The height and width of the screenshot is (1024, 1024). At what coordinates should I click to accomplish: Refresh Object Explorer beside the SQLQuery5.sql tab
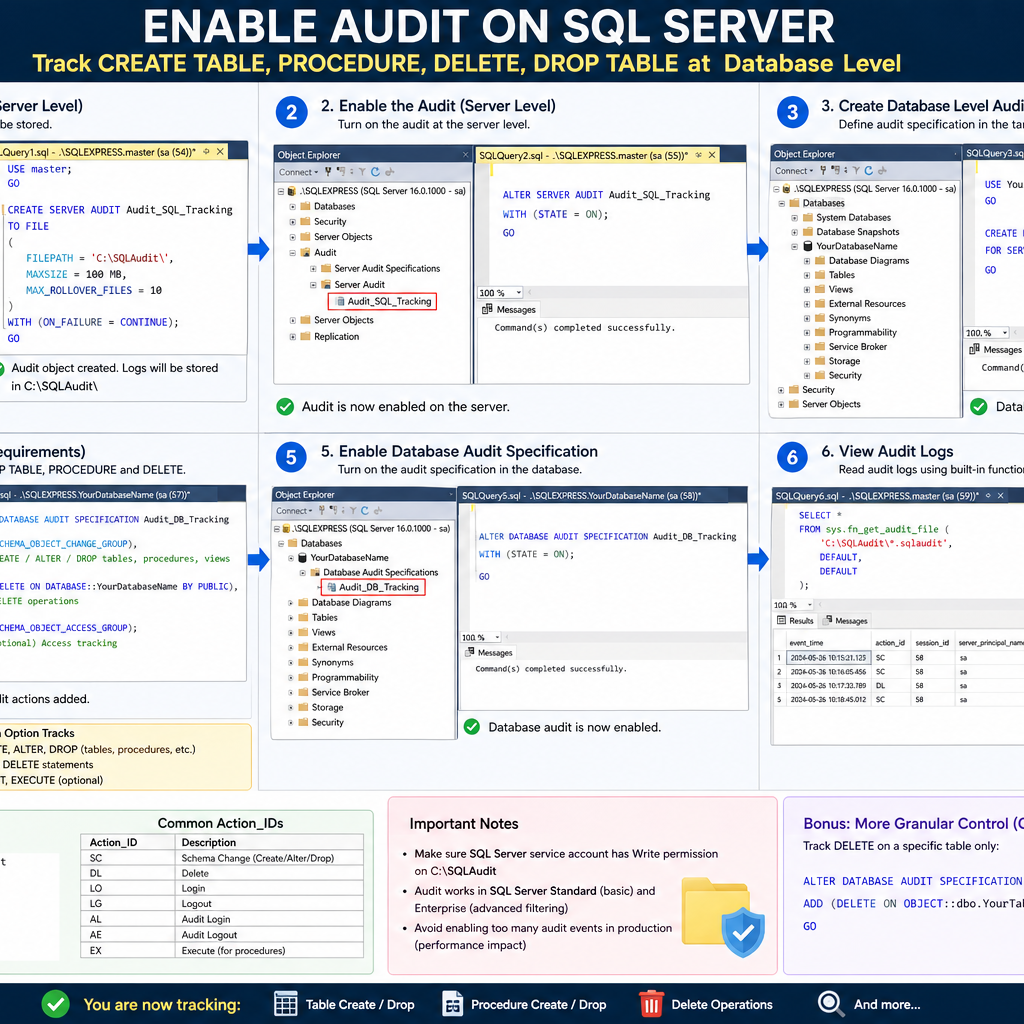click(364, 511)
